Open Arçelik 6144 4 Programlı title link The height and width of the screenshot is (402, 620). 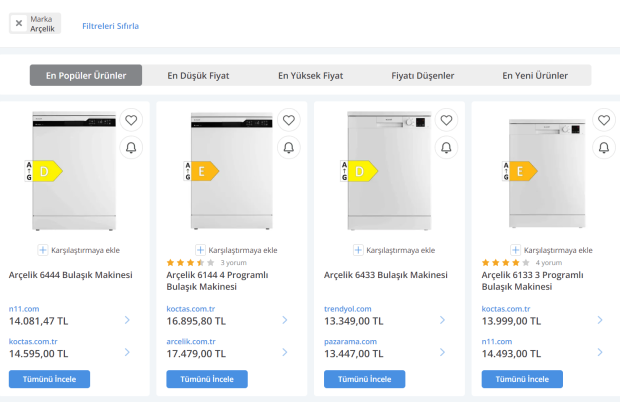click(x=217, y=281)
